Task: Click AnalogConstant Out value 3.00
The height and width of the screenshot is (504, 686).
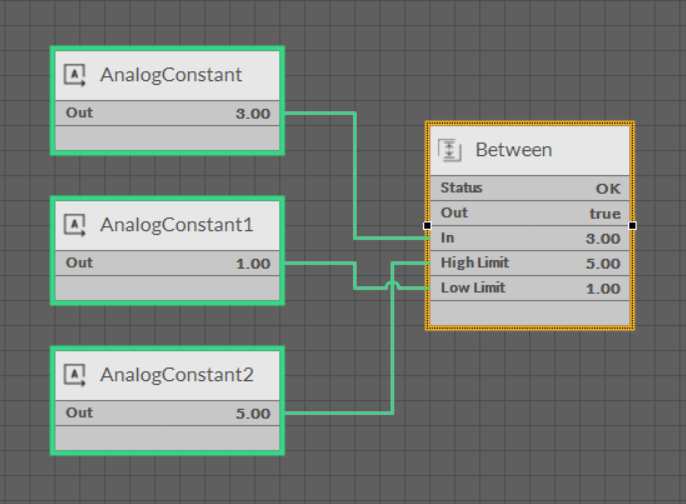Action: point(252,114)
